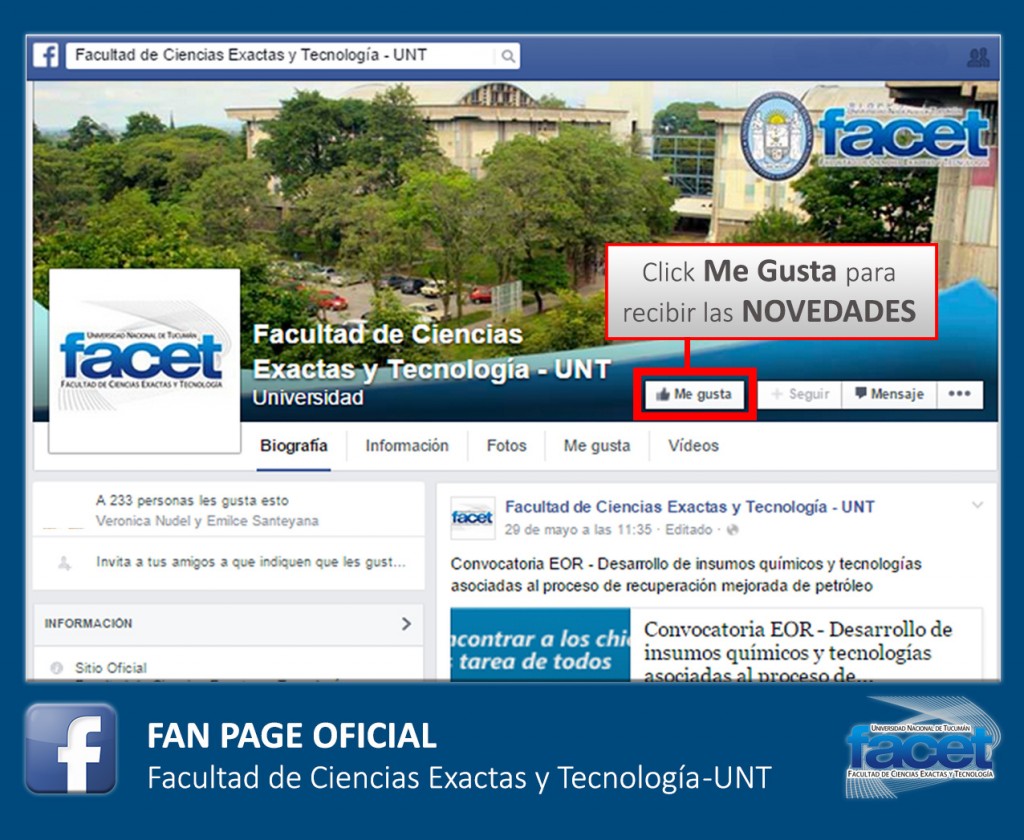This screenshot has width=1024, height=840.
Task: Open the Fotos tab
Action: (x=506, y=446)
